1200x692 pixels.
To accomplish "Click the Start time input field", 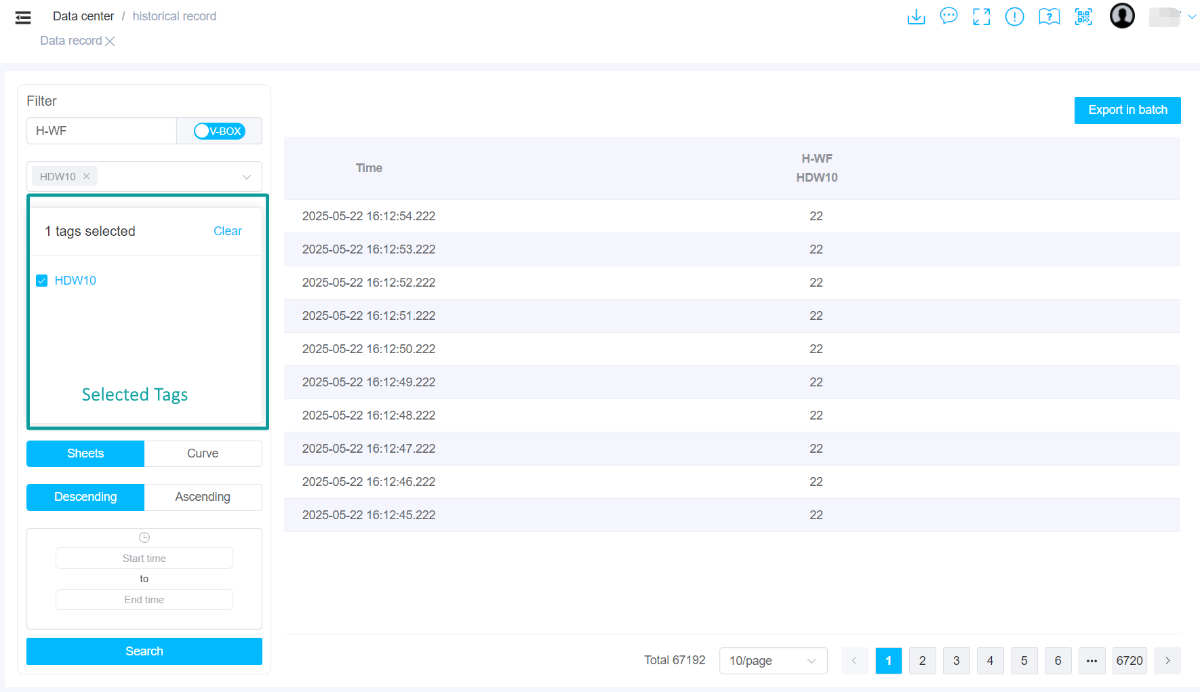I will pyautogui.click(x=144, y=559).
